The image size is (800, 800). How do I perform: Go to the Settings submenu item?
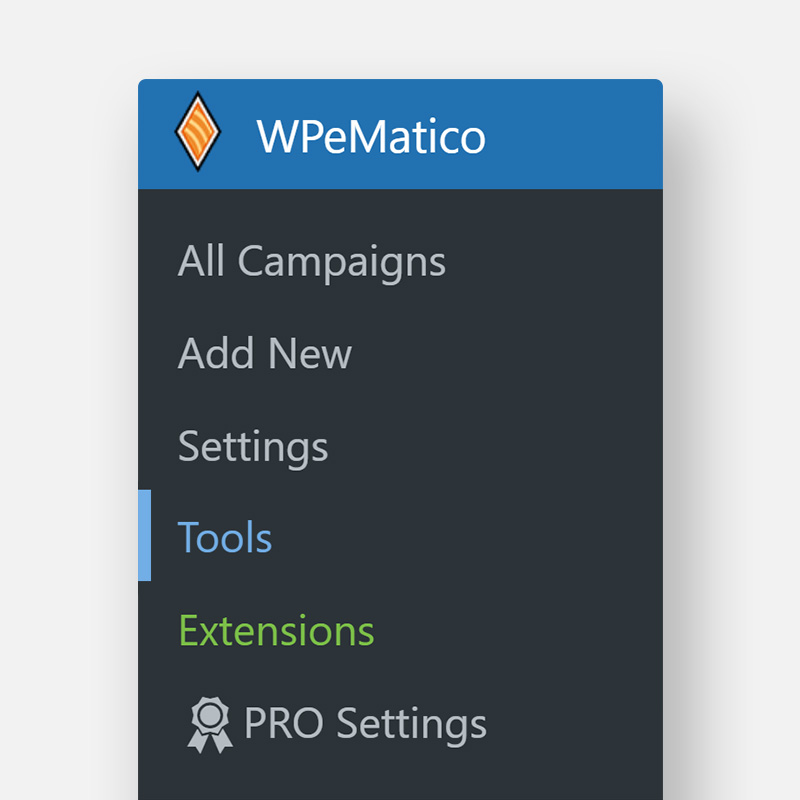[x=253, y=446]
